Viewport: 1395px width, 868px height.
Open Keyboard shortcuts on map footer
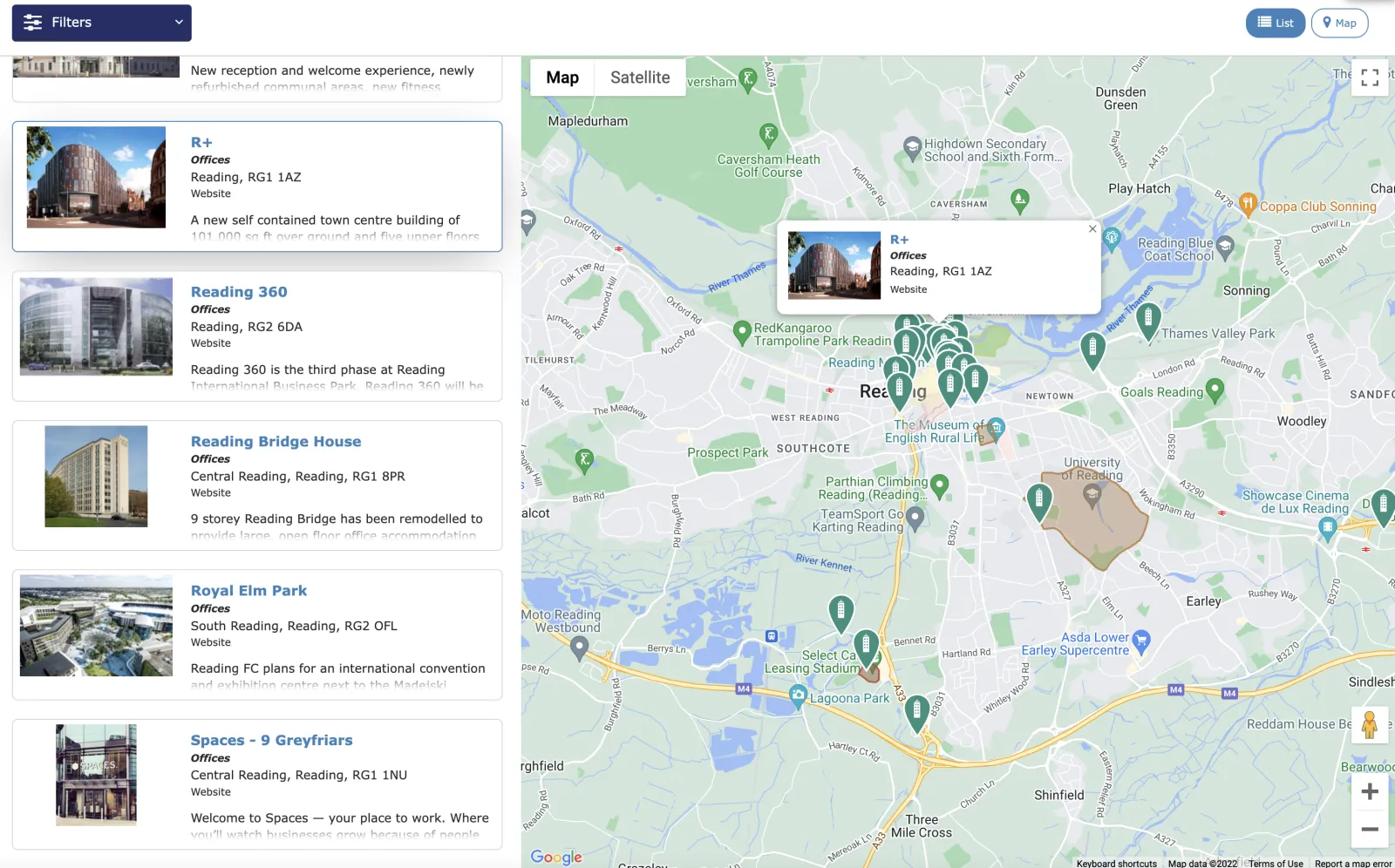coord(1116,864)
